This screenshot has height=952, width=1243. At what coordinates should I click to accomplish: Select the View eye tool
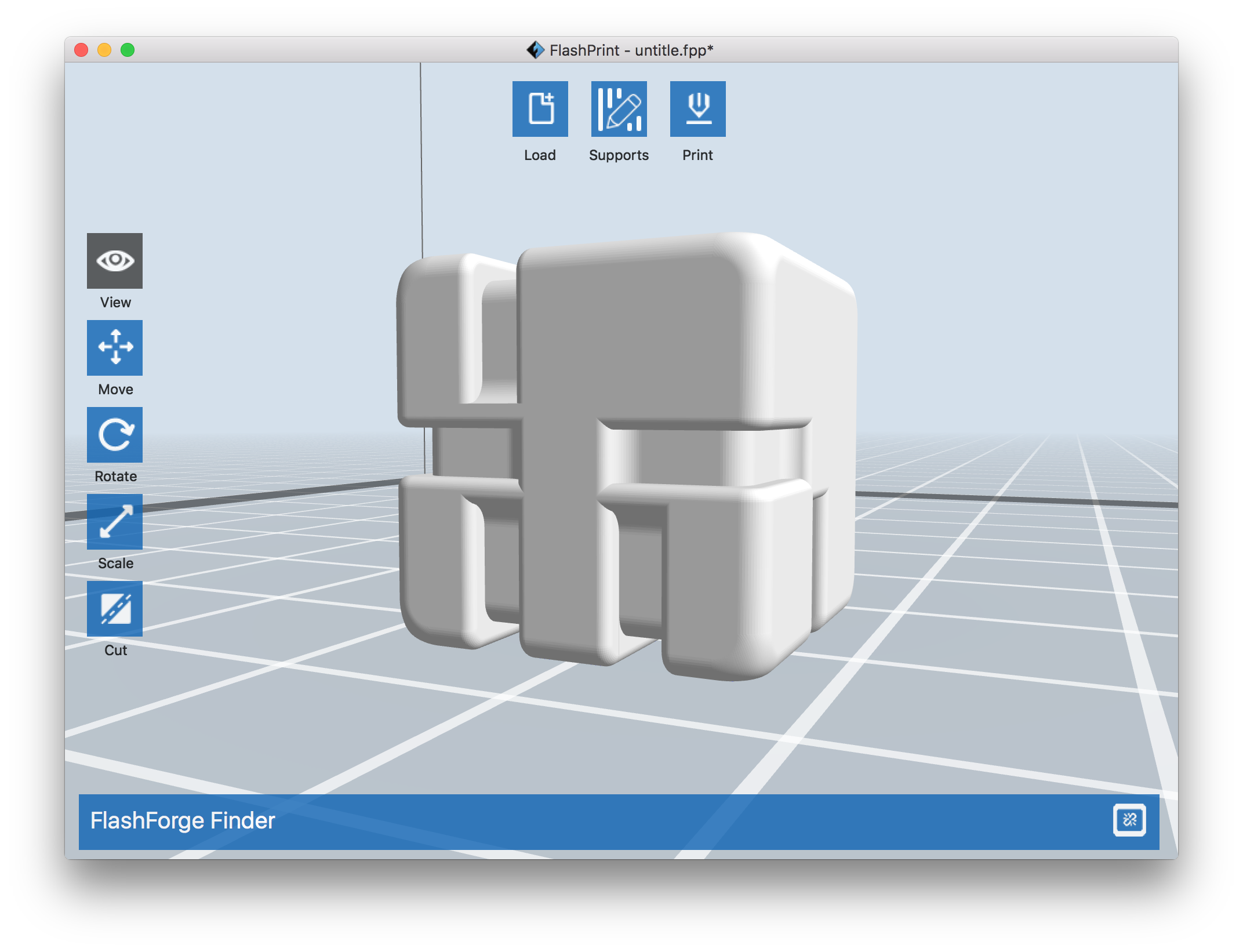pyautogui.click(x=115, y=261)
